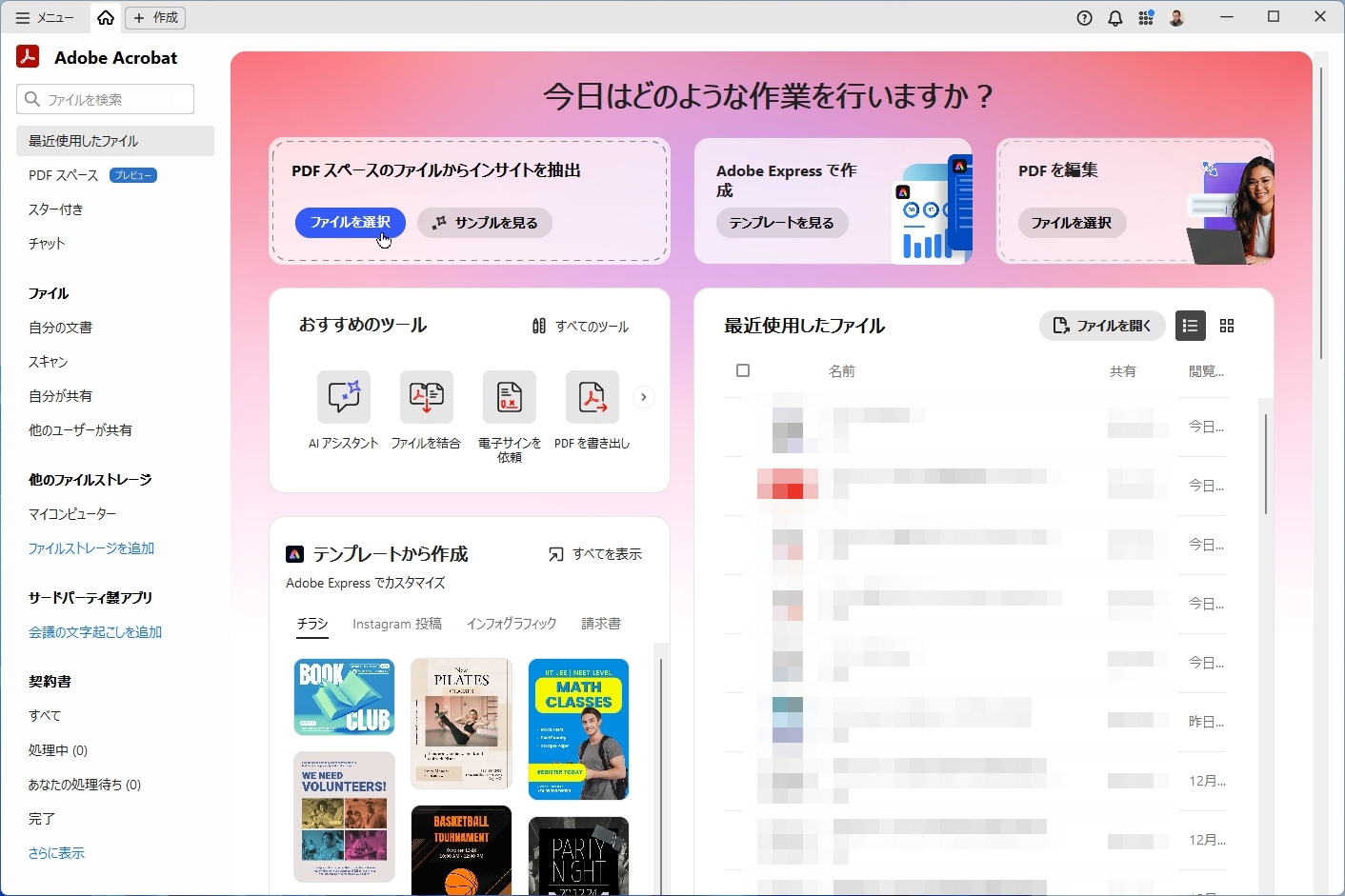The height and width of the screenshot is (896, 1345).
Task: Open 自分の文書 in sidebar
Action: (x=60, y=328)
